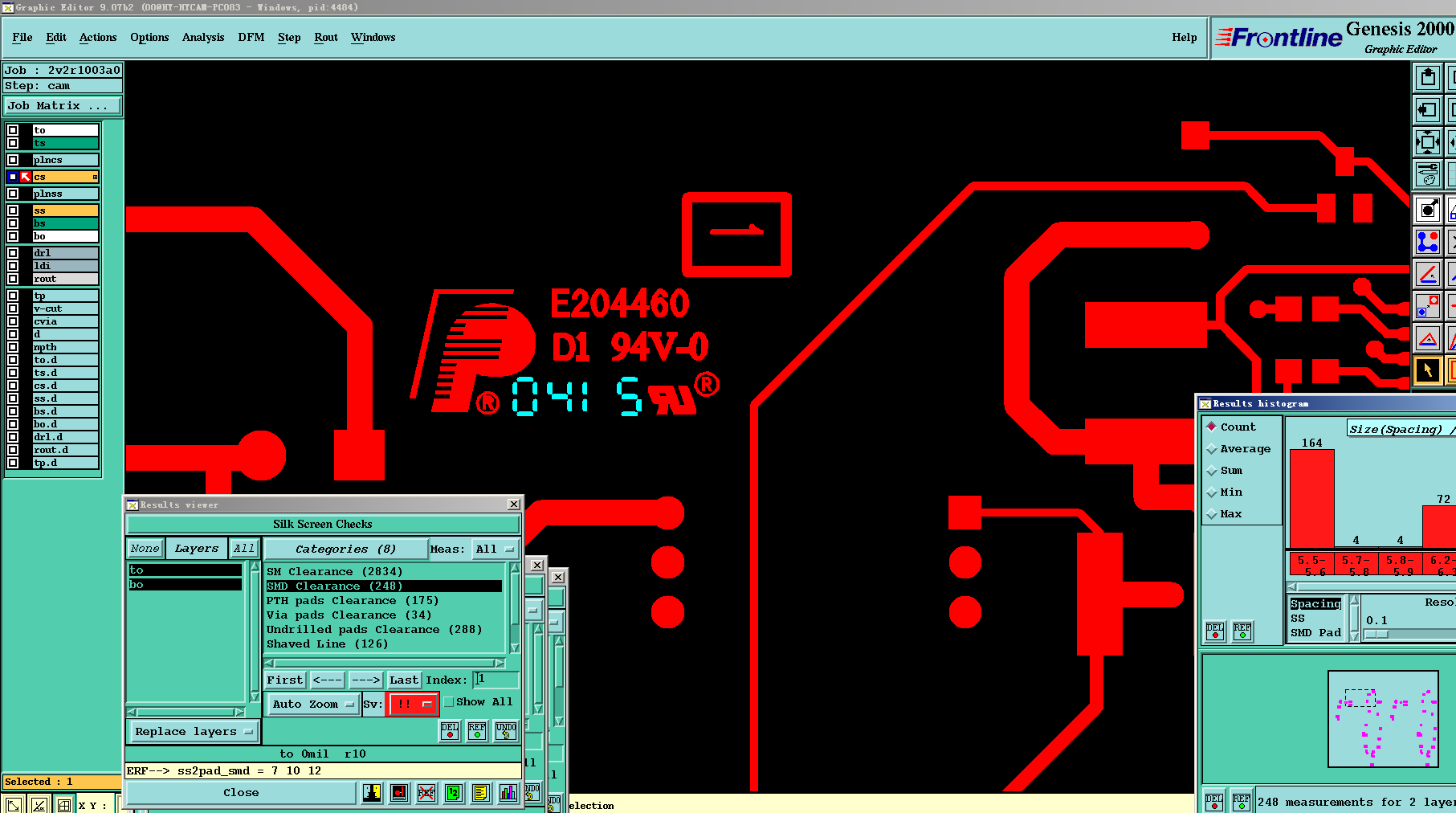Image resolution: width=1456 pixels, height=813 pixels.
Task: Open the DFM menu
Action: (251, 38)
